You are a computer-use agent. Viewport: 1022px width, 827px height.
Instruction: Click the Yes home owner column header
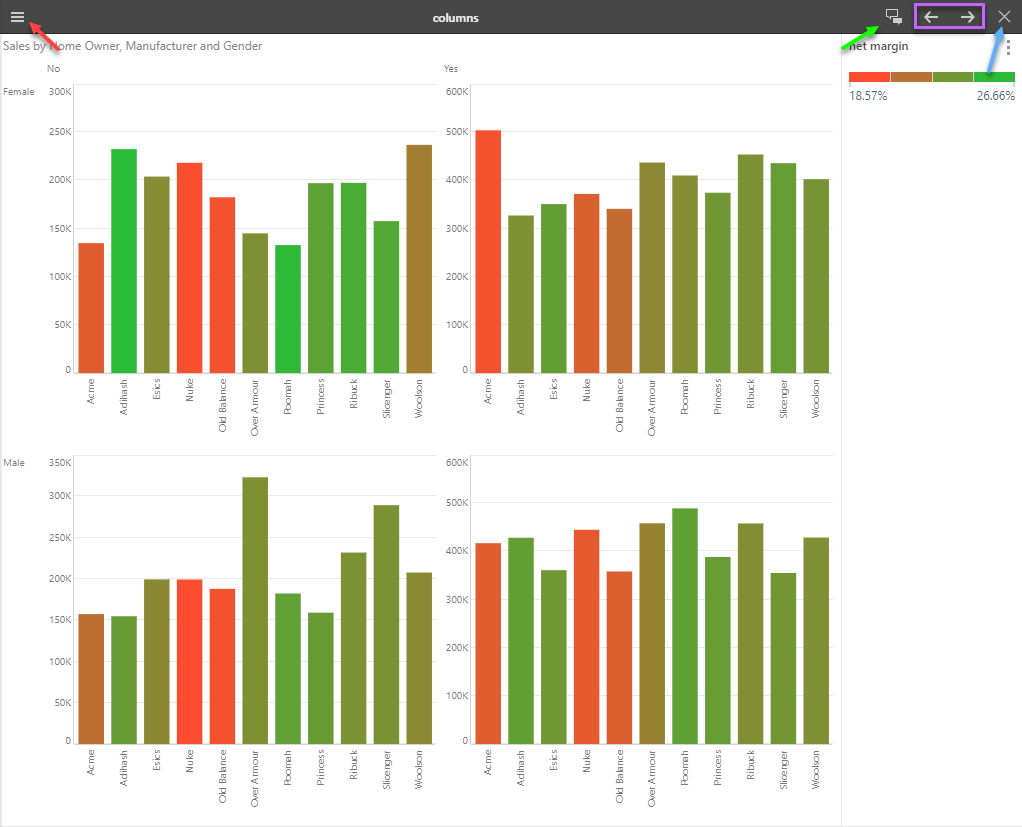[451, 69]
